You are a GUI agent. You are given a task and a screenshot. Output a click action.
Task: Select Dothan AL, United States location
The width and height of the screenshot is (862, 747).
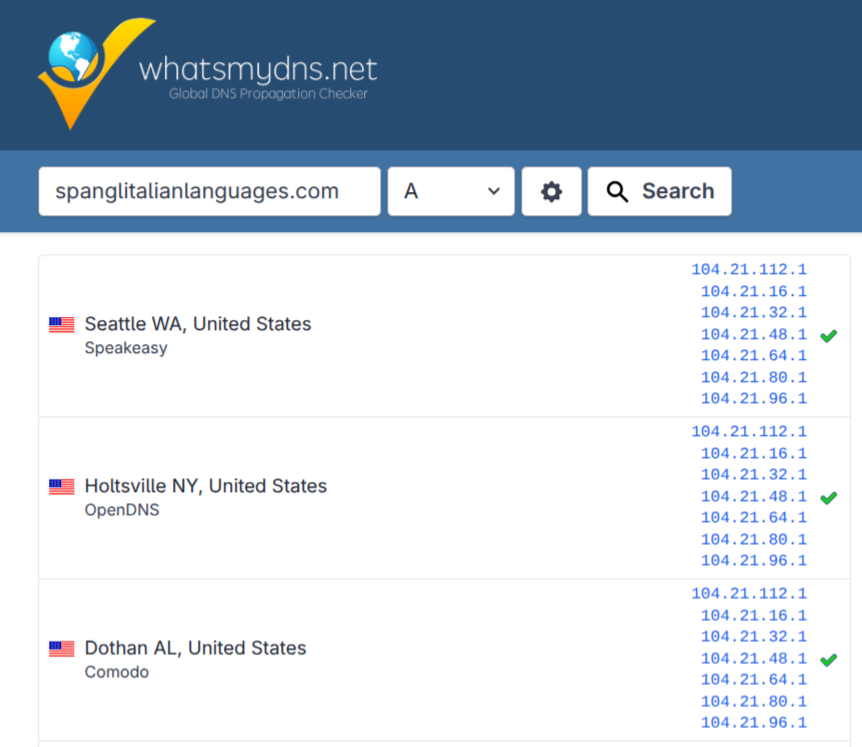(x=195, y=648)
